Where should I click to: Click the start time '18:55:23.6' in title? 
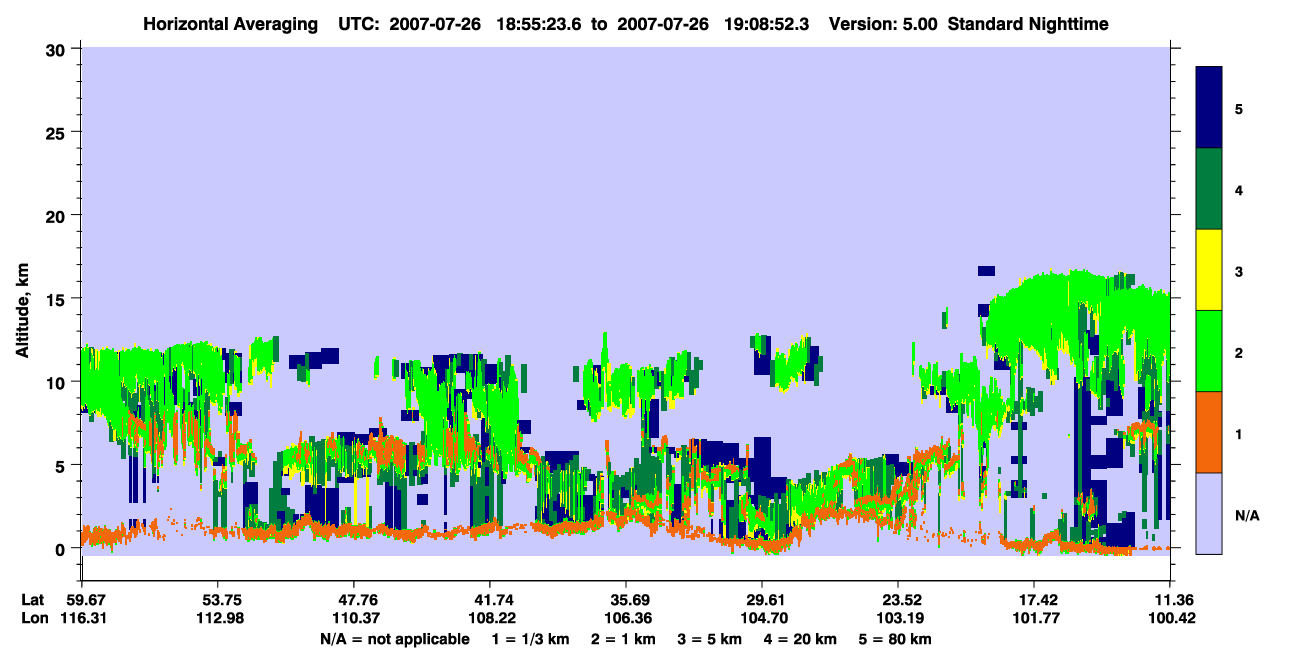pos(537,23)
